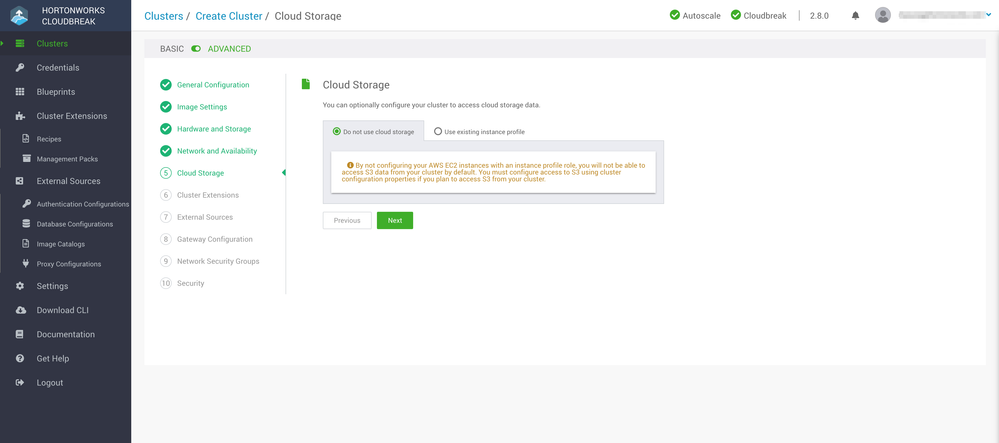Go to the Create Cluster breadcrumb link

coord(229,16)
